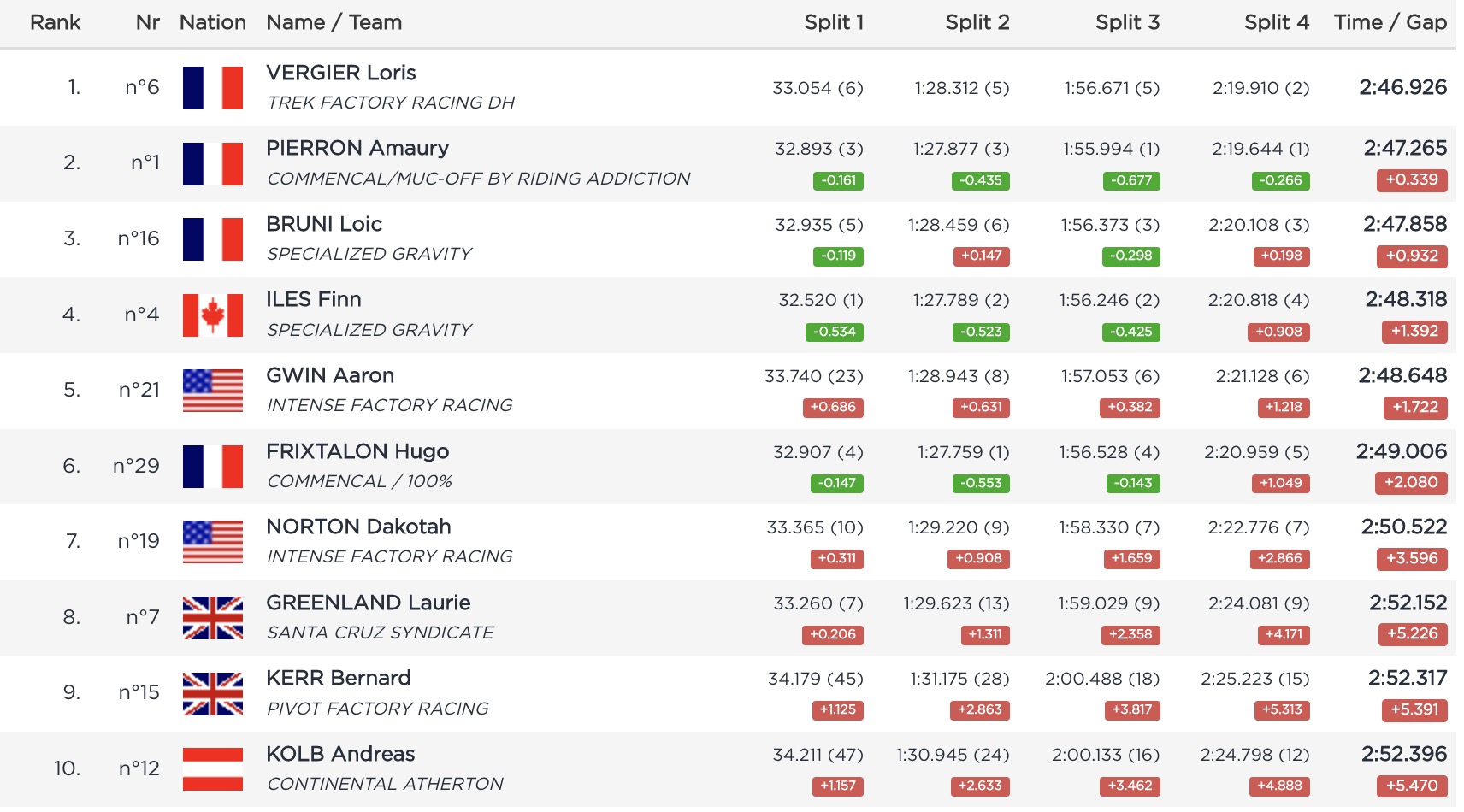Click the Split 1 column header

pos(833,22)
